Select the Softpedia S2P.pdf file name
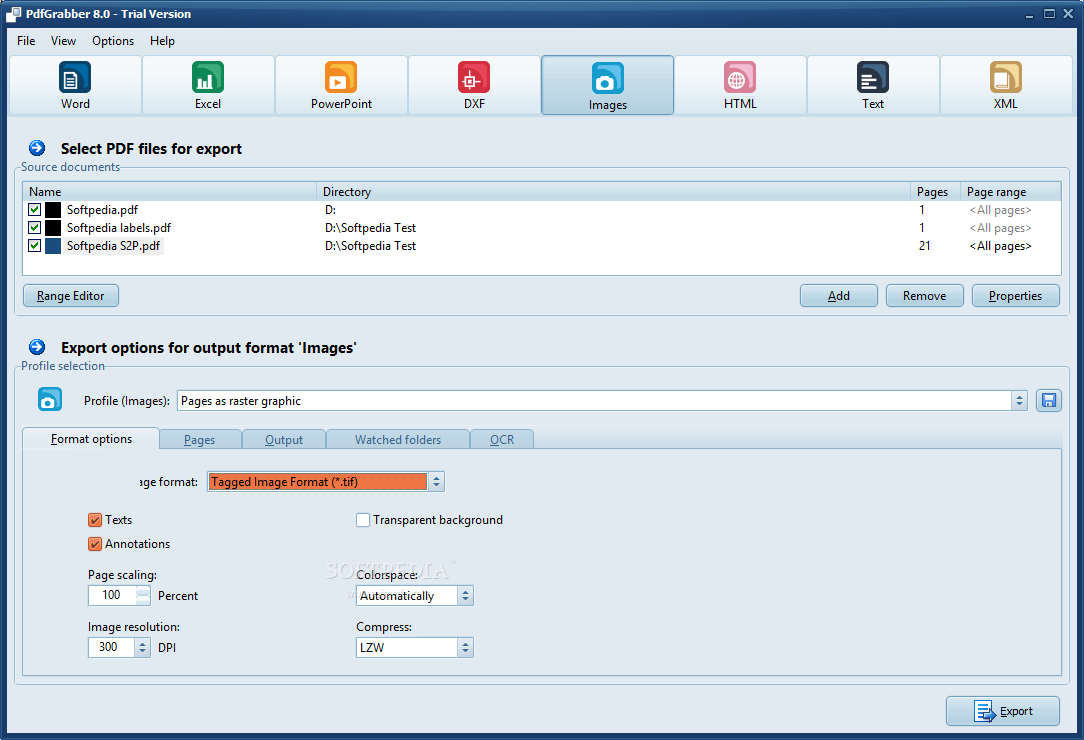 point(113,246)
